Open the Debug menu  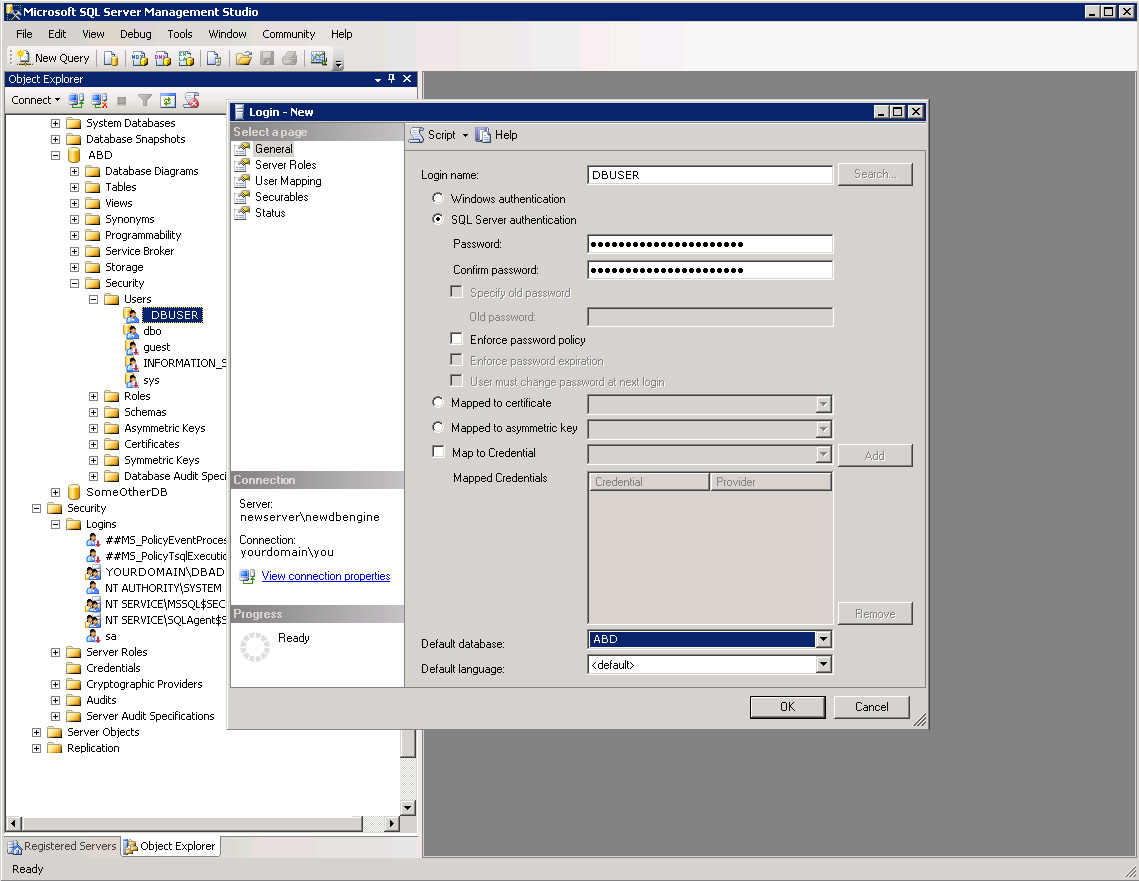point(136,34)
